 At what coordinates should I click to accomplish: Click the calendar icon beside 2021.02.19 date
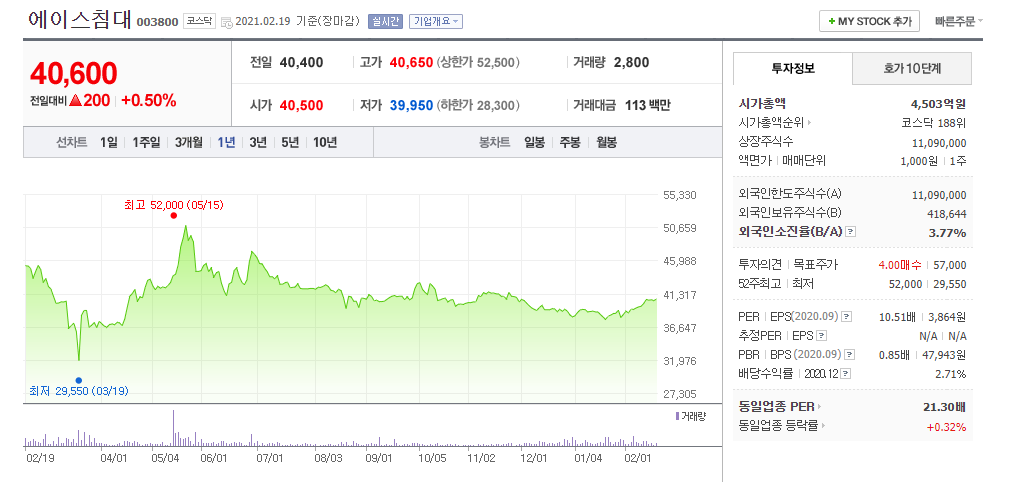click(x=227, y=22)
